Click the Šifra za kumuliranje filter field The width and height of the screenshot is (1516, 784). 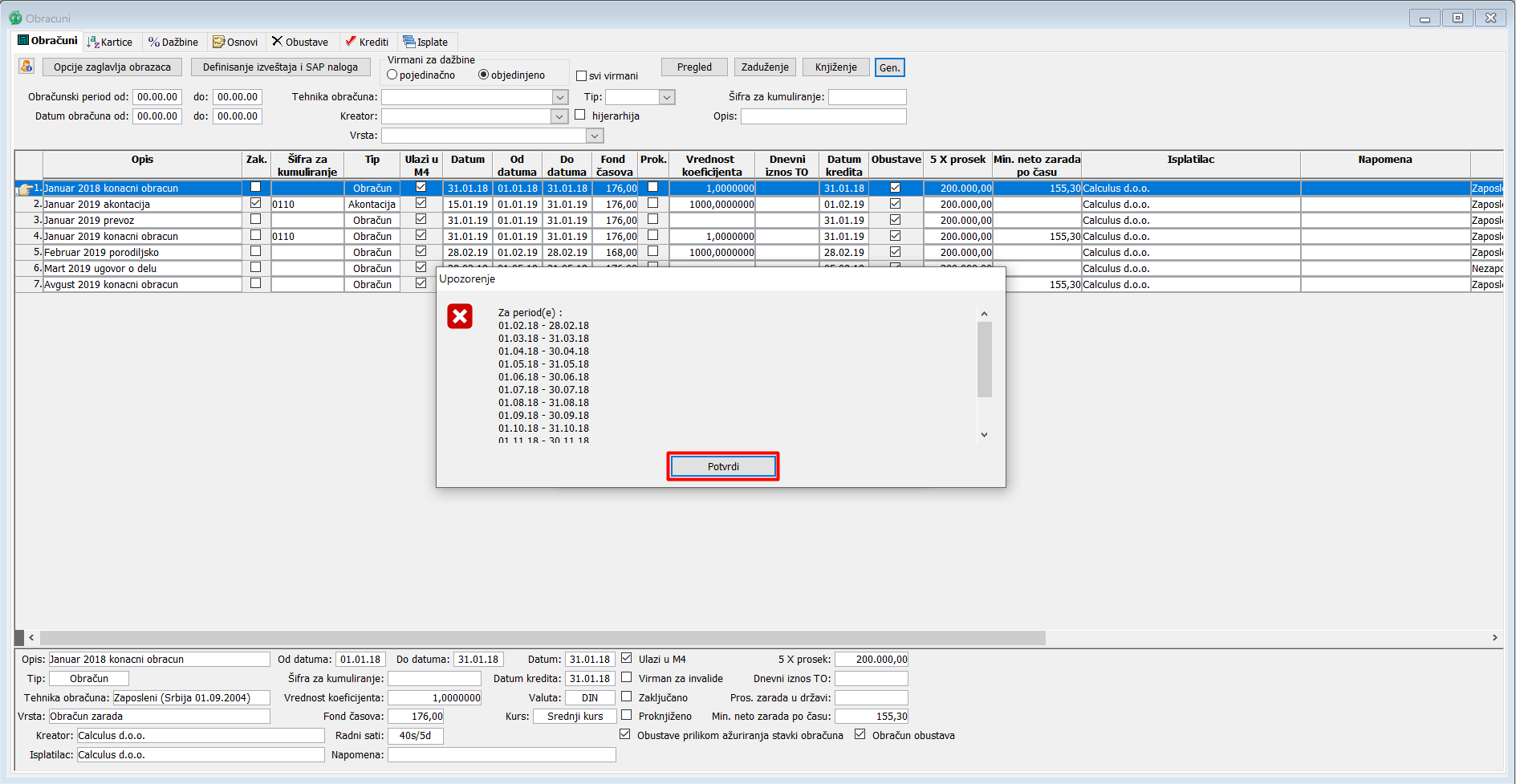[x=868, y=97]
